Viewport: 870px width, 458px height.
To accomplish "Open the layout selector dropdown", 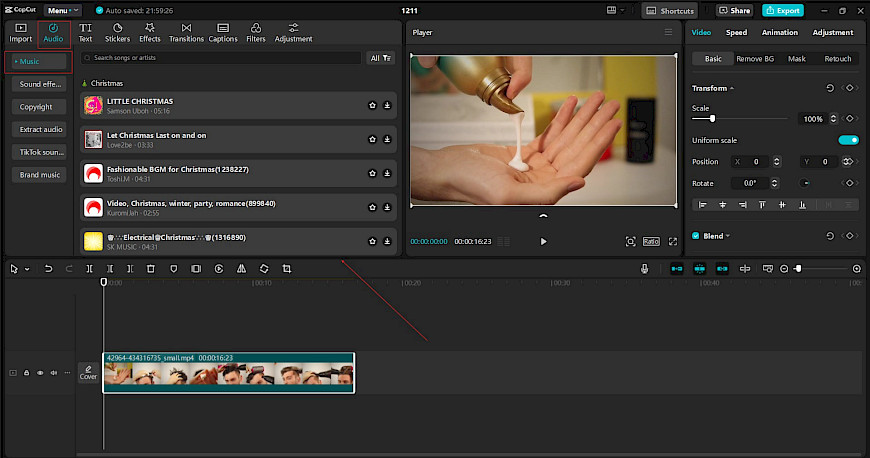I will tap(615, 10).
